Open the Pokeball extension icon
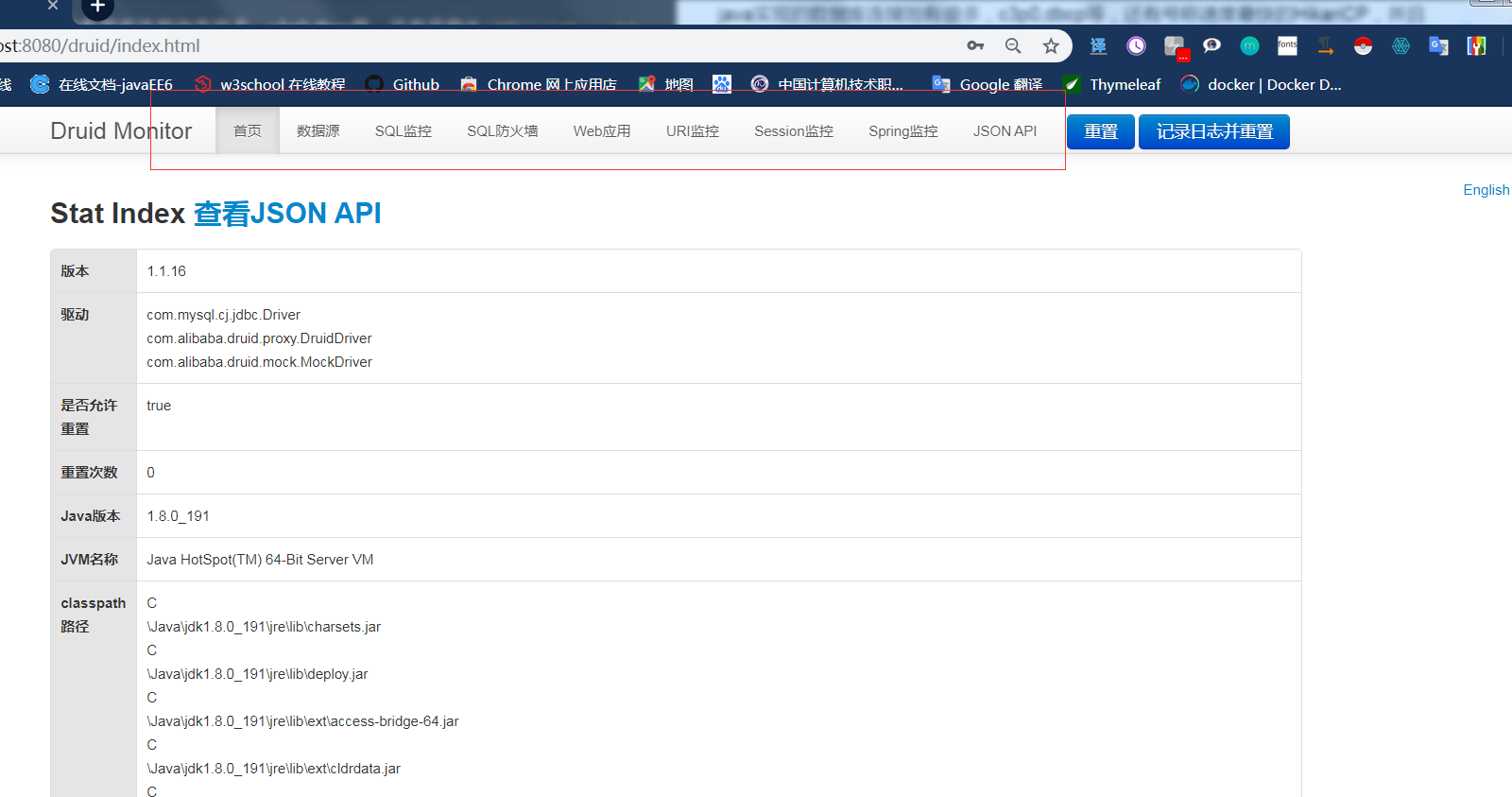The width and height of the screenshot is (1512, 797). tap(1363, 45)
